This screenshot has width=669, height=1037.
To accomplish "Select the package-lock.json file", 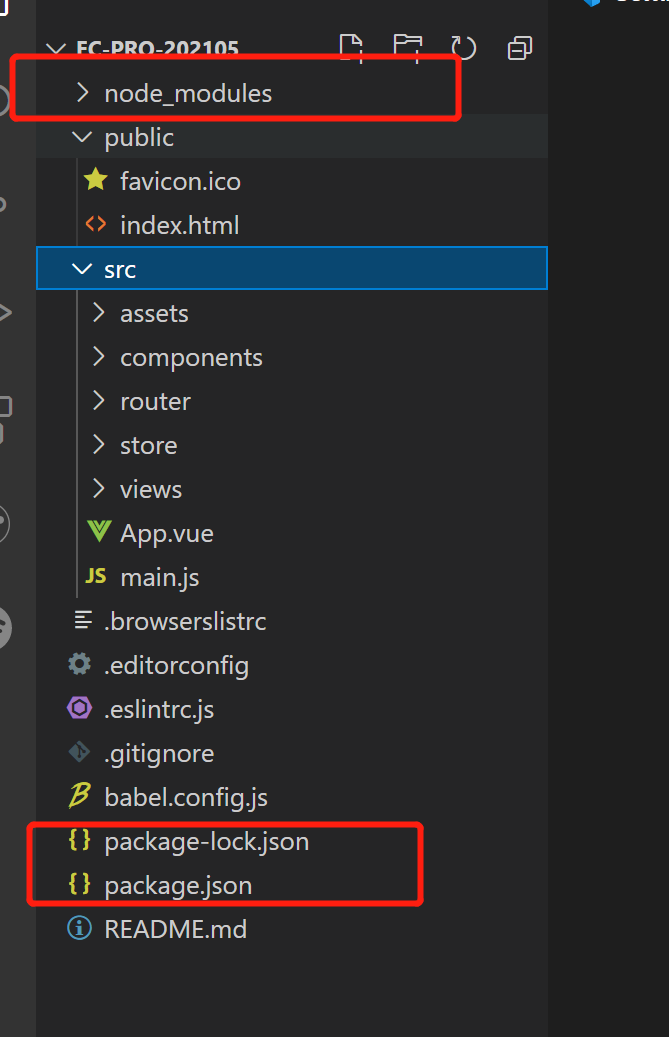I will (x=206, y=841).
